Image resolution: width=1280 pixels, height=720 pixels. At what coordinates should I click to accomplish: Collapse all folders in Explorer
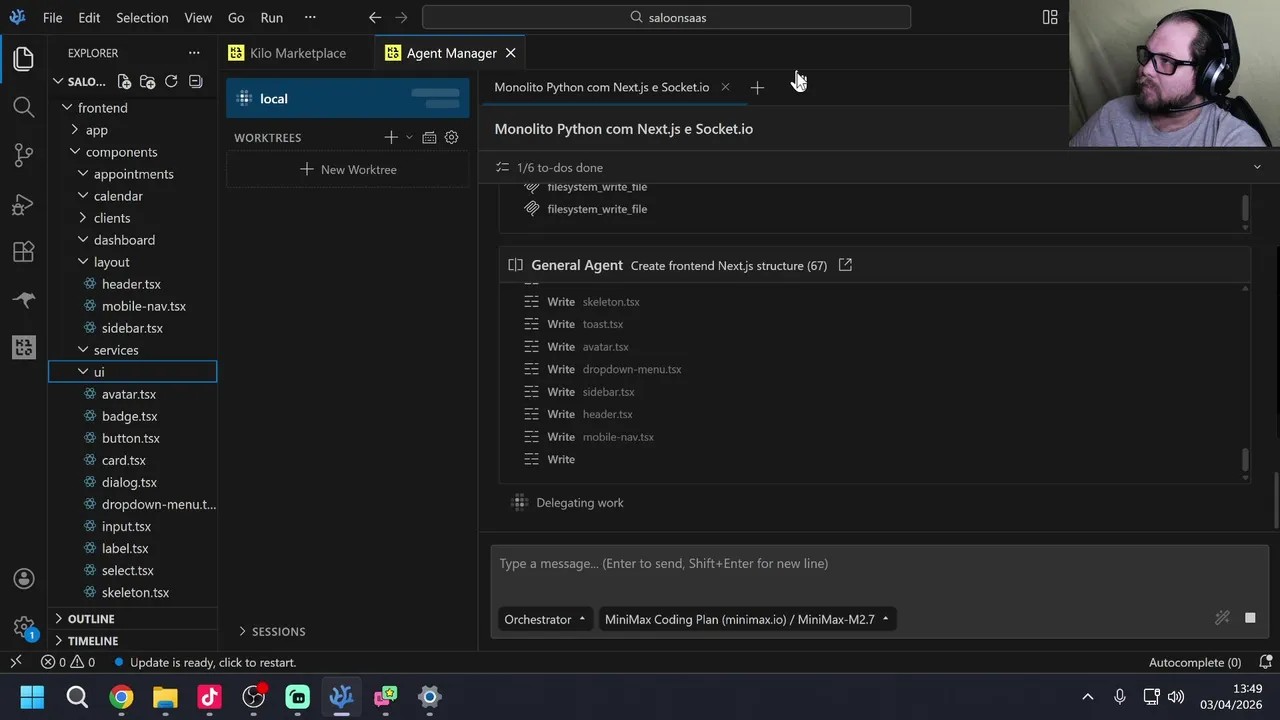[195, 82]
